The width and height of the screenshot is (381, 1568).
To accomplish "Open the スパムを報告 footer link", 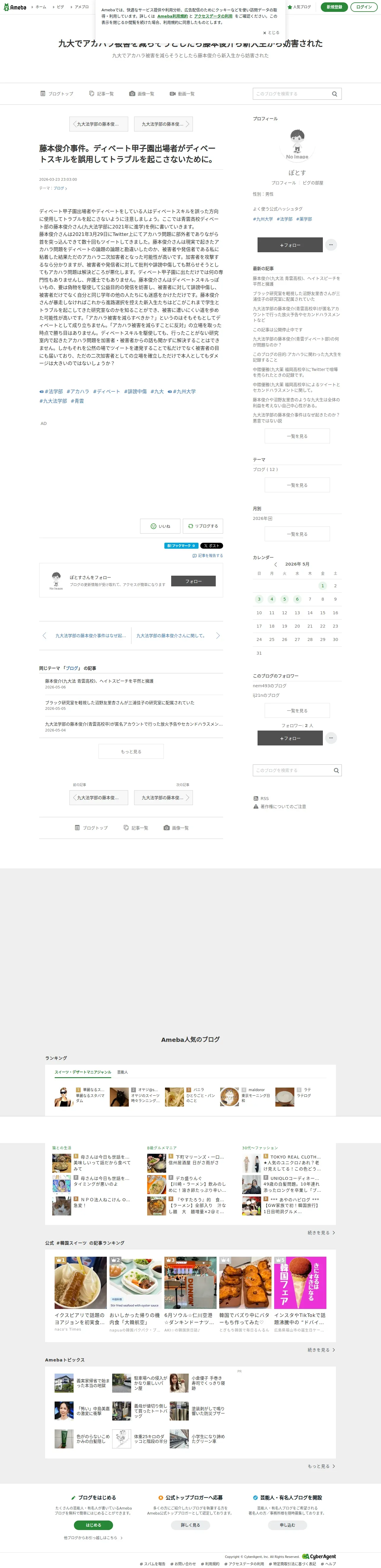I will 152,1564.
